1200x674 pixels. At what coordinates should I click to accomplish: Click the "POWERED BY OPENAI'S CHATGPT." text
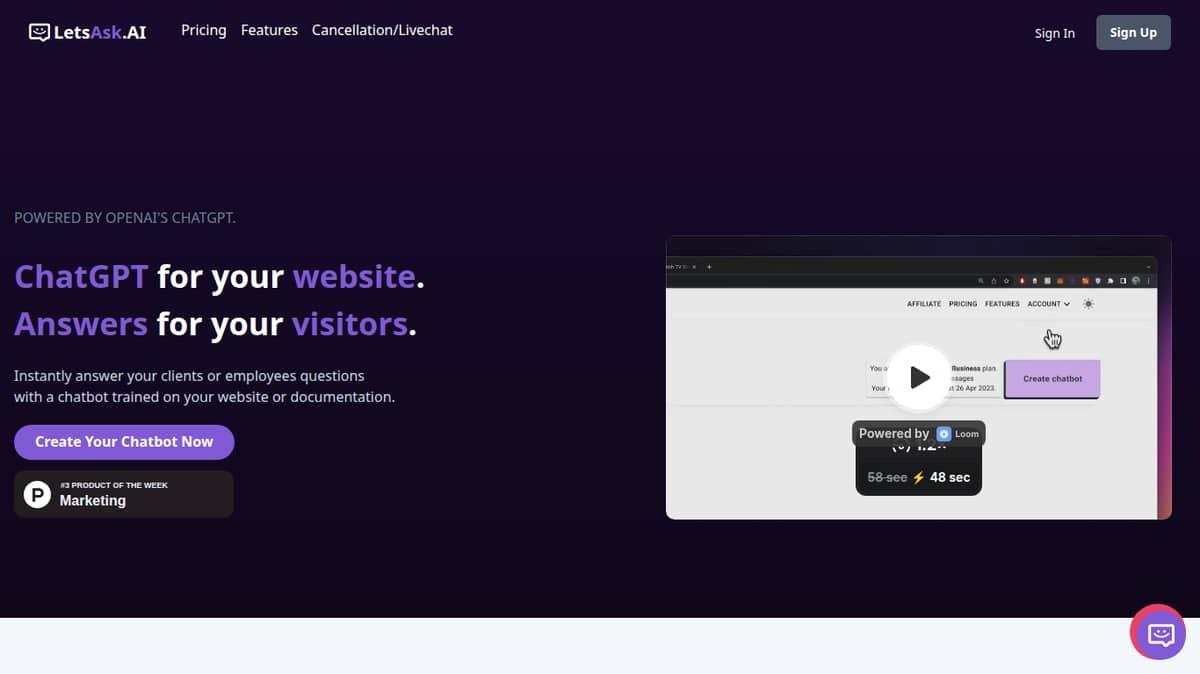coord(125,217)
